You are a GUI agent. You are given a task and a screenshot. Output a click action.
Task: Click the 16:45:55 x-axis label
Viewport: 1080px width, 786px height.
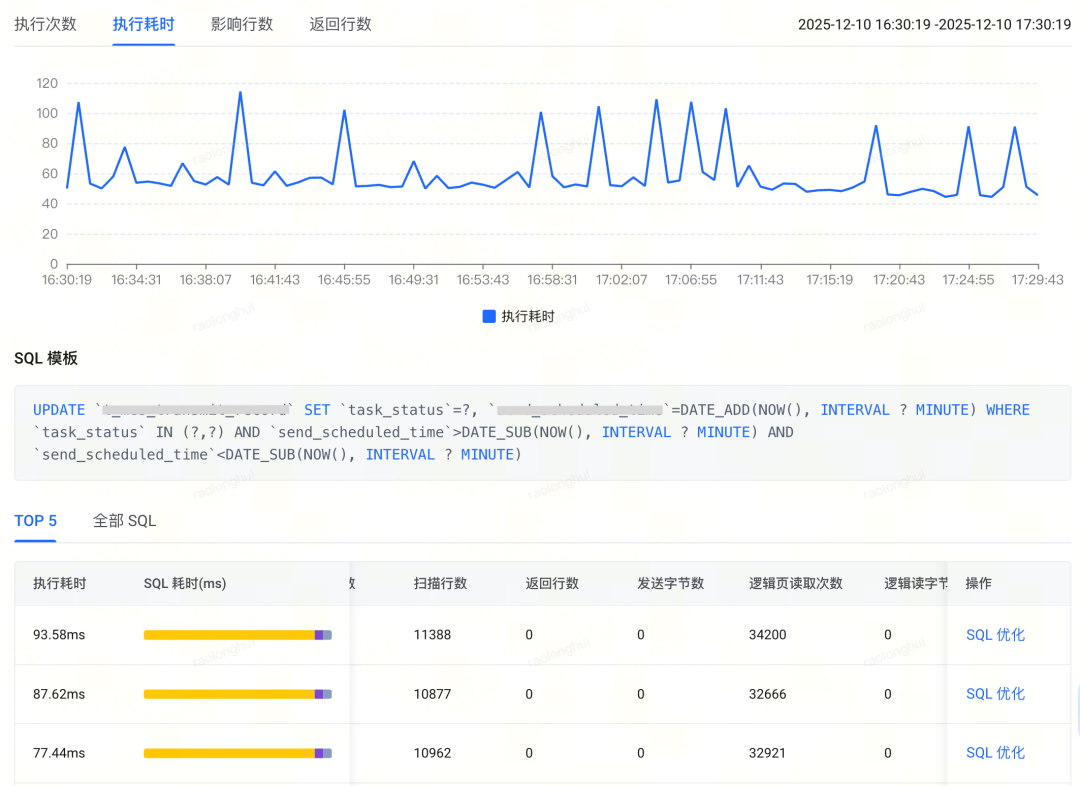point(344,280)
